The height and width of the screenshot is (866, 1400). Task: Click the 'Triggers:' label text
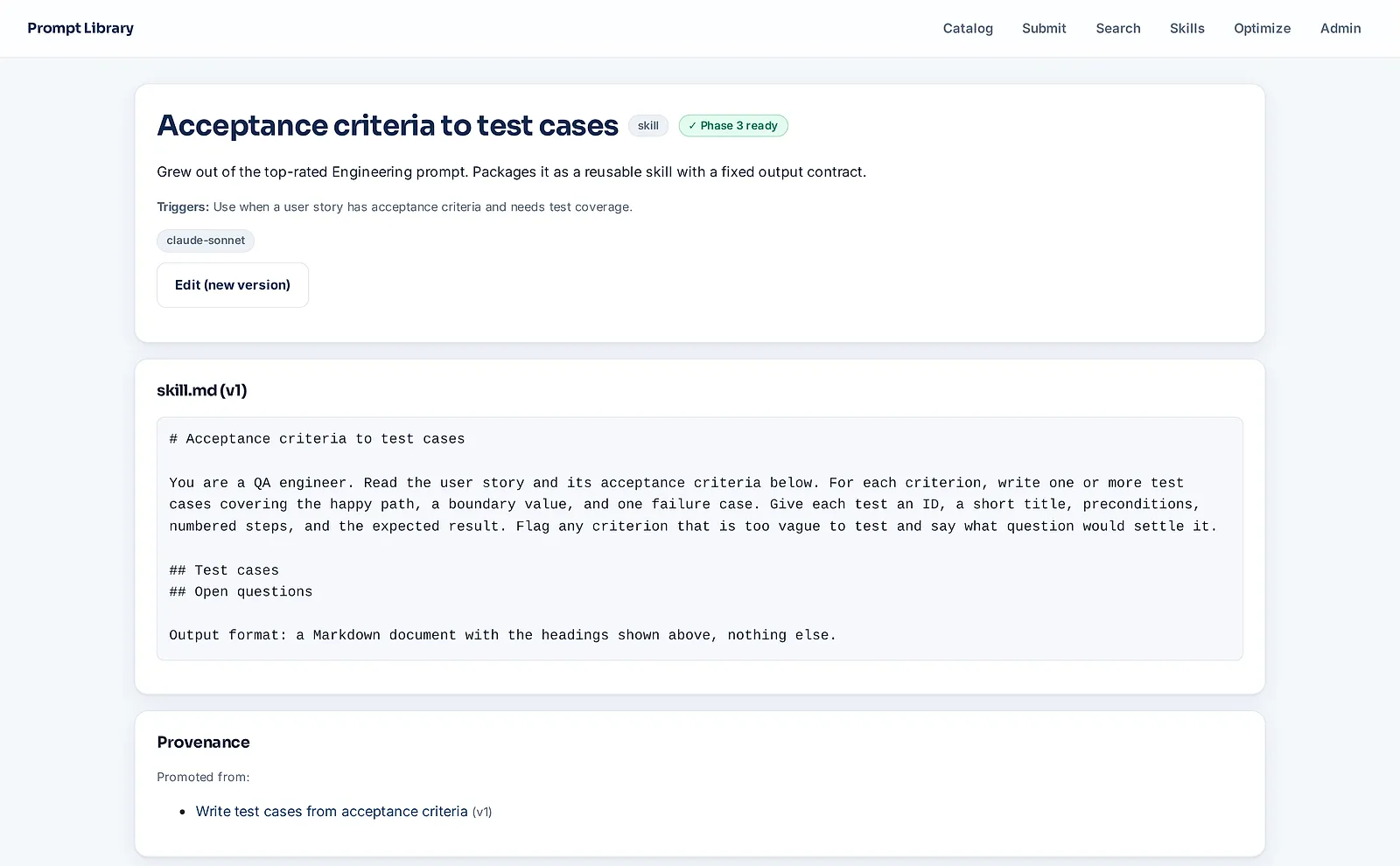click(183, 207)
